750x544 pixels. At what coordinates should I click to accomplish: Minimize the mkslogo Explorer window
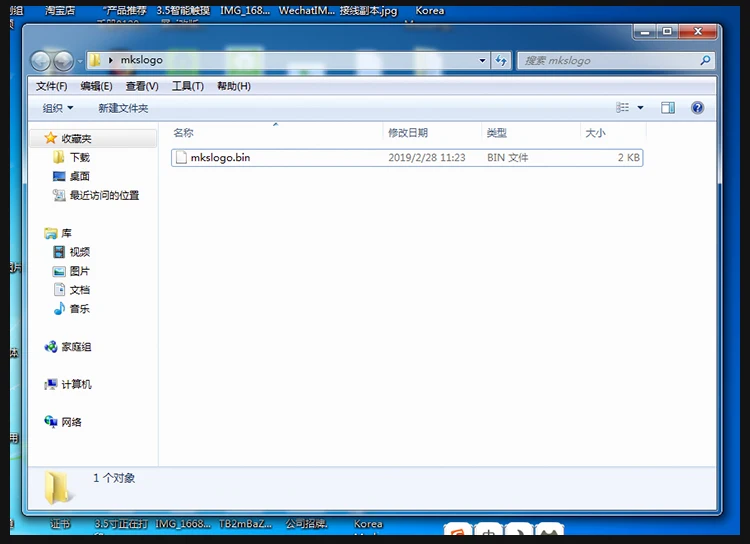tap(645, 32)
